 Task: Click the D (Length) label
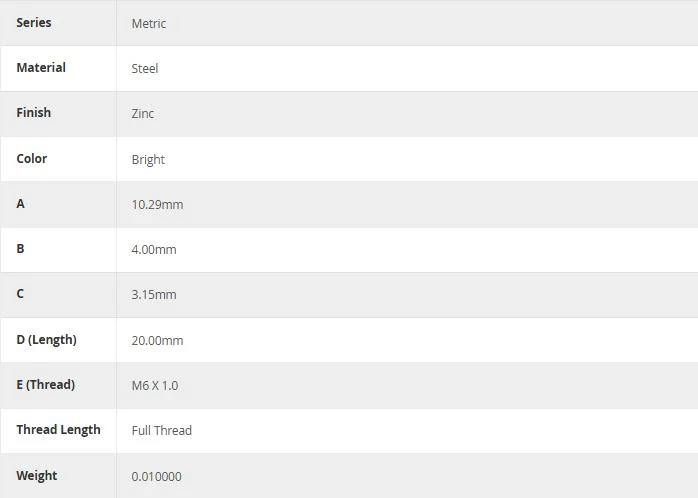tap(47, 340)
